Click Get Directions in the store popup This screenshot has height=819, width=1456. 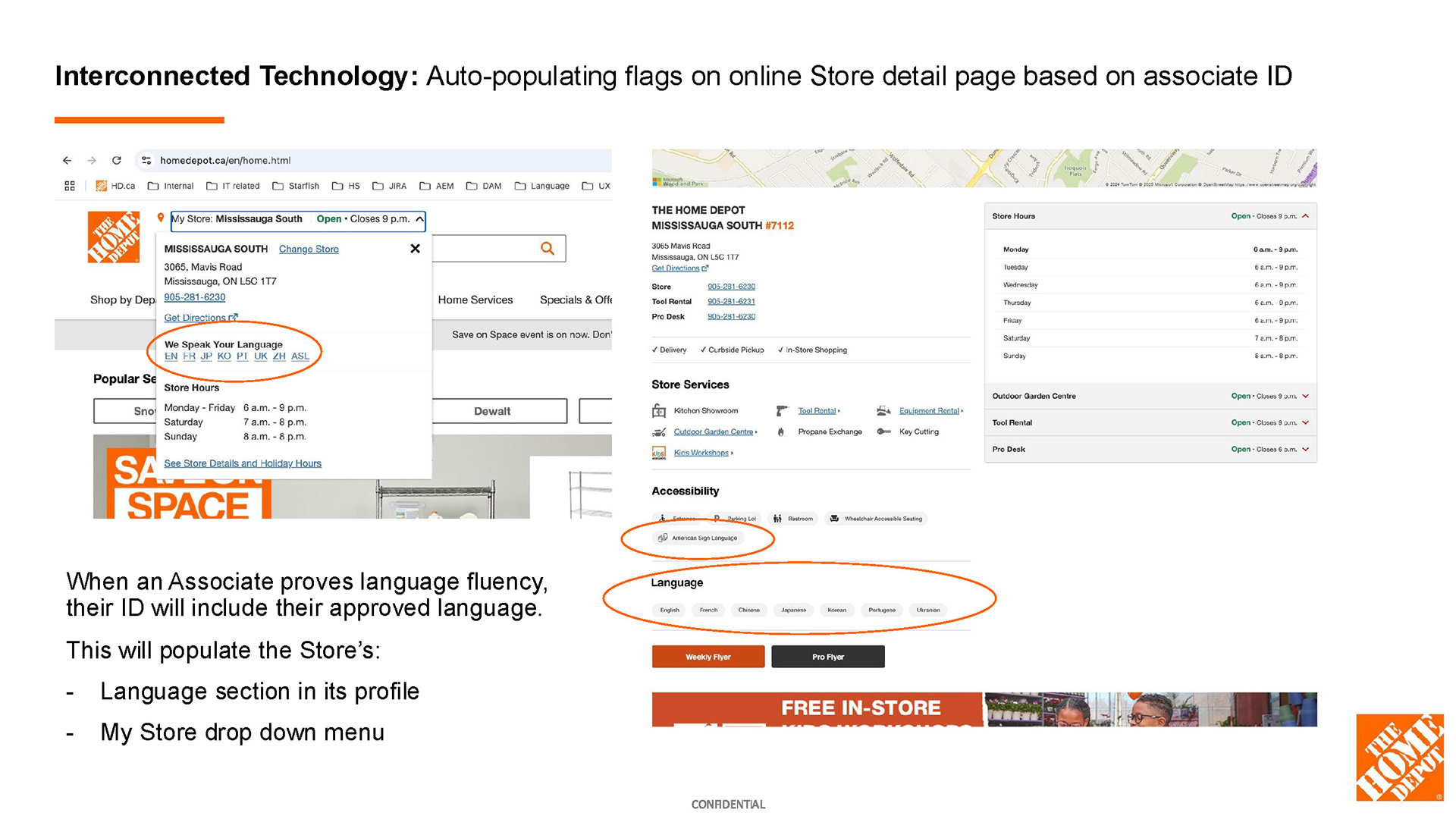click(x=201, y=318)
